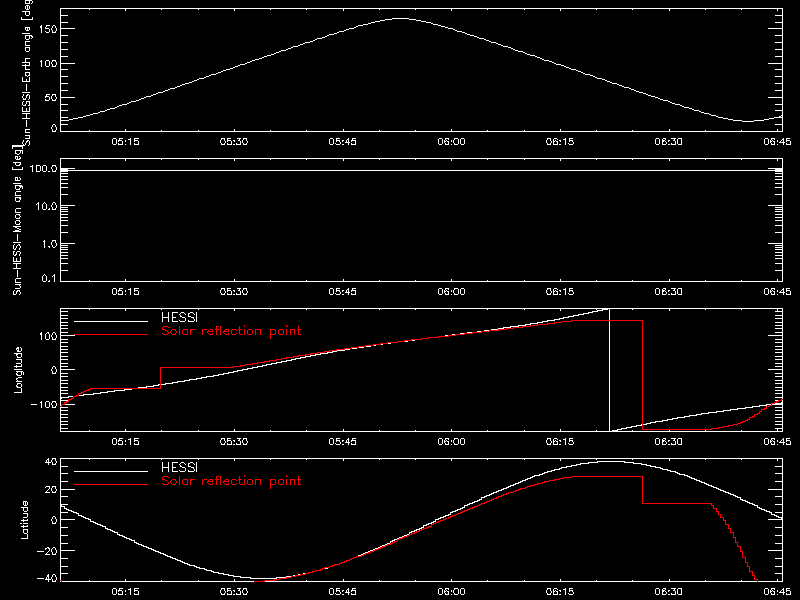Viewport: 800px width, 600px height.
Task: Click the -100 tick on Longitude axis
Action: (x=44, y=404)
